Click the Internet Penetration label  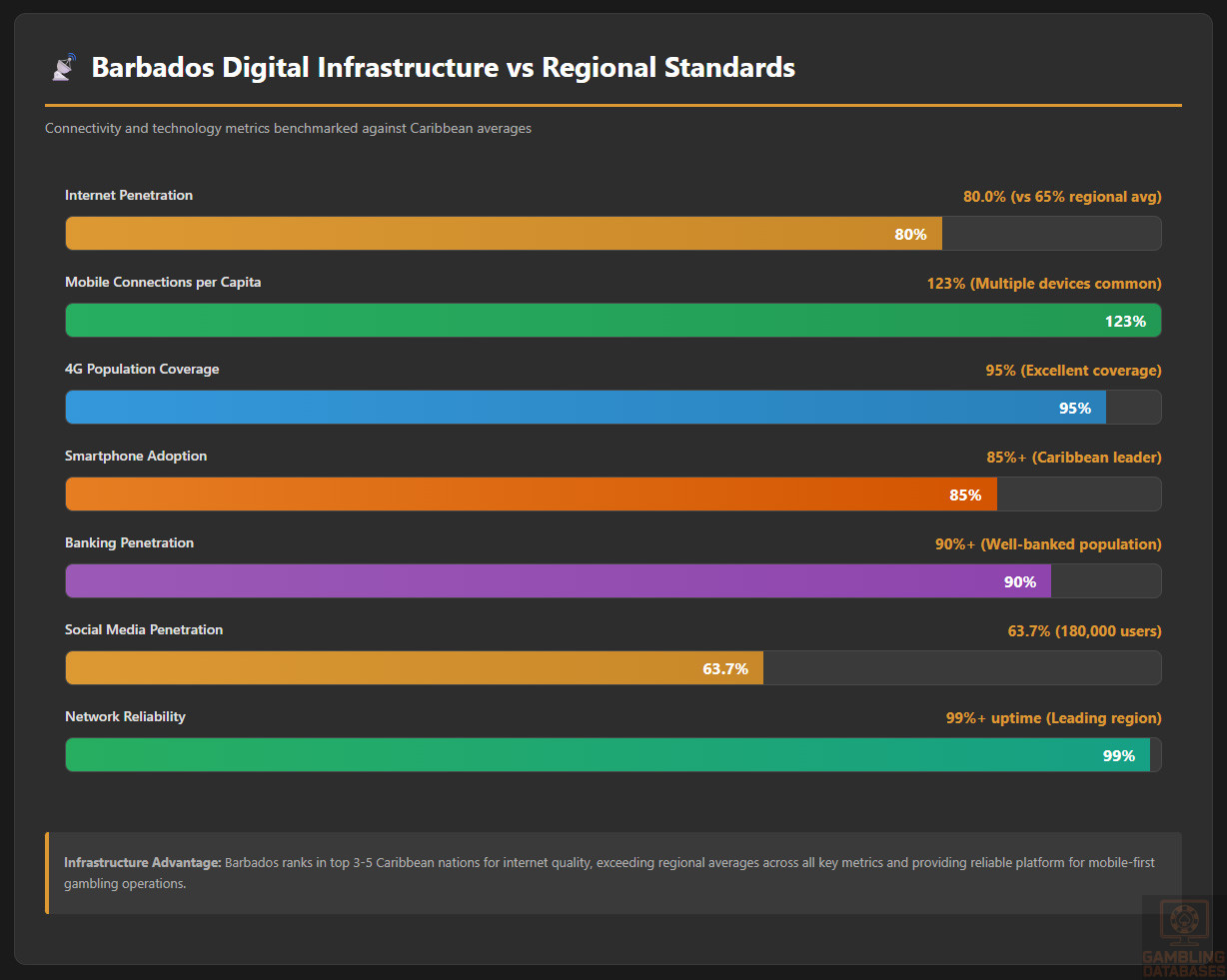click(129, 196)
